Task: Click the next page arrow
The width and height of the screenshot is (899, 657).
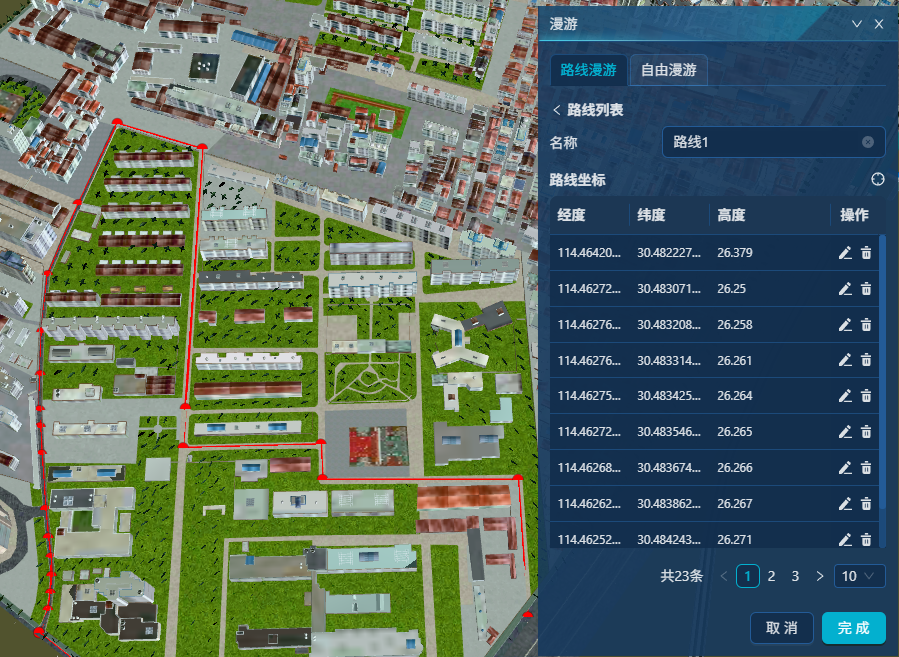Action: coord(820,576)
